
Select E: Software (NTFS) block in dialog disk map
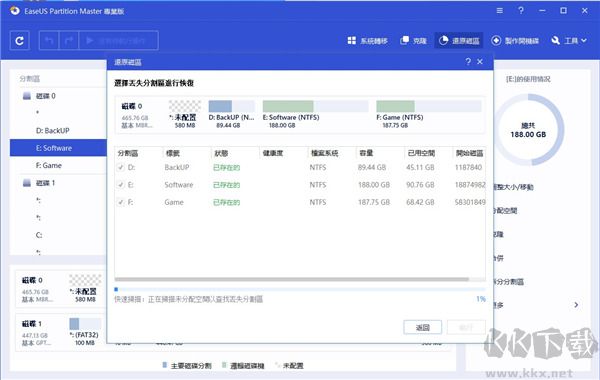[x=315, y=114]
